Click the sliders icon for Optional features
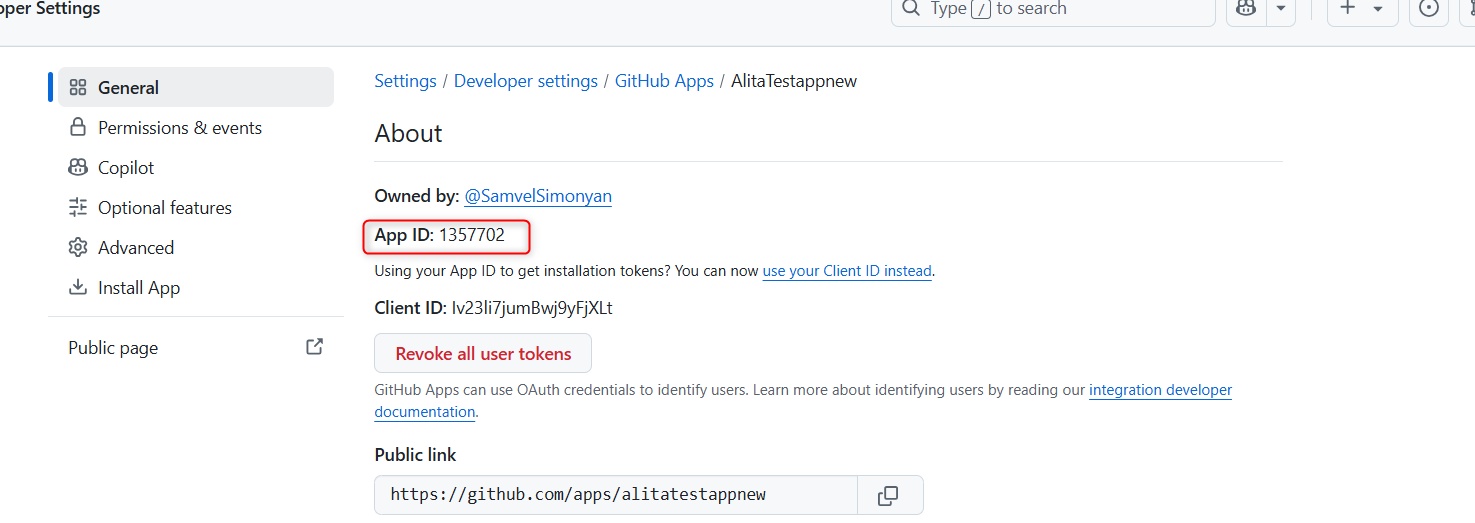1475x523 pixels. 78,207
